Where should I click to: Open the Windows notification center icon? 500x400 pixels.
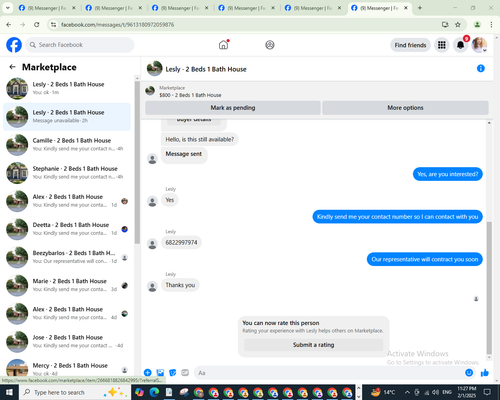(x=487, y=392)
